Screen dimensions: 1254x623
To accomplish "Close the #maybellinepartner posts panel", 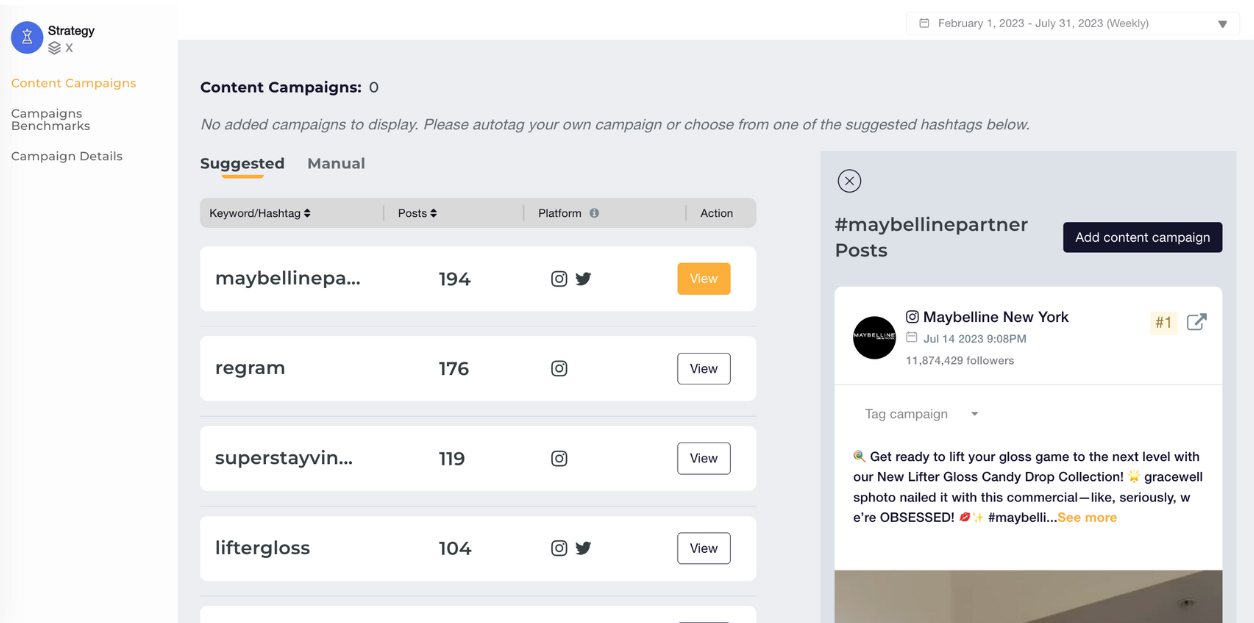I will coord(849,181).
